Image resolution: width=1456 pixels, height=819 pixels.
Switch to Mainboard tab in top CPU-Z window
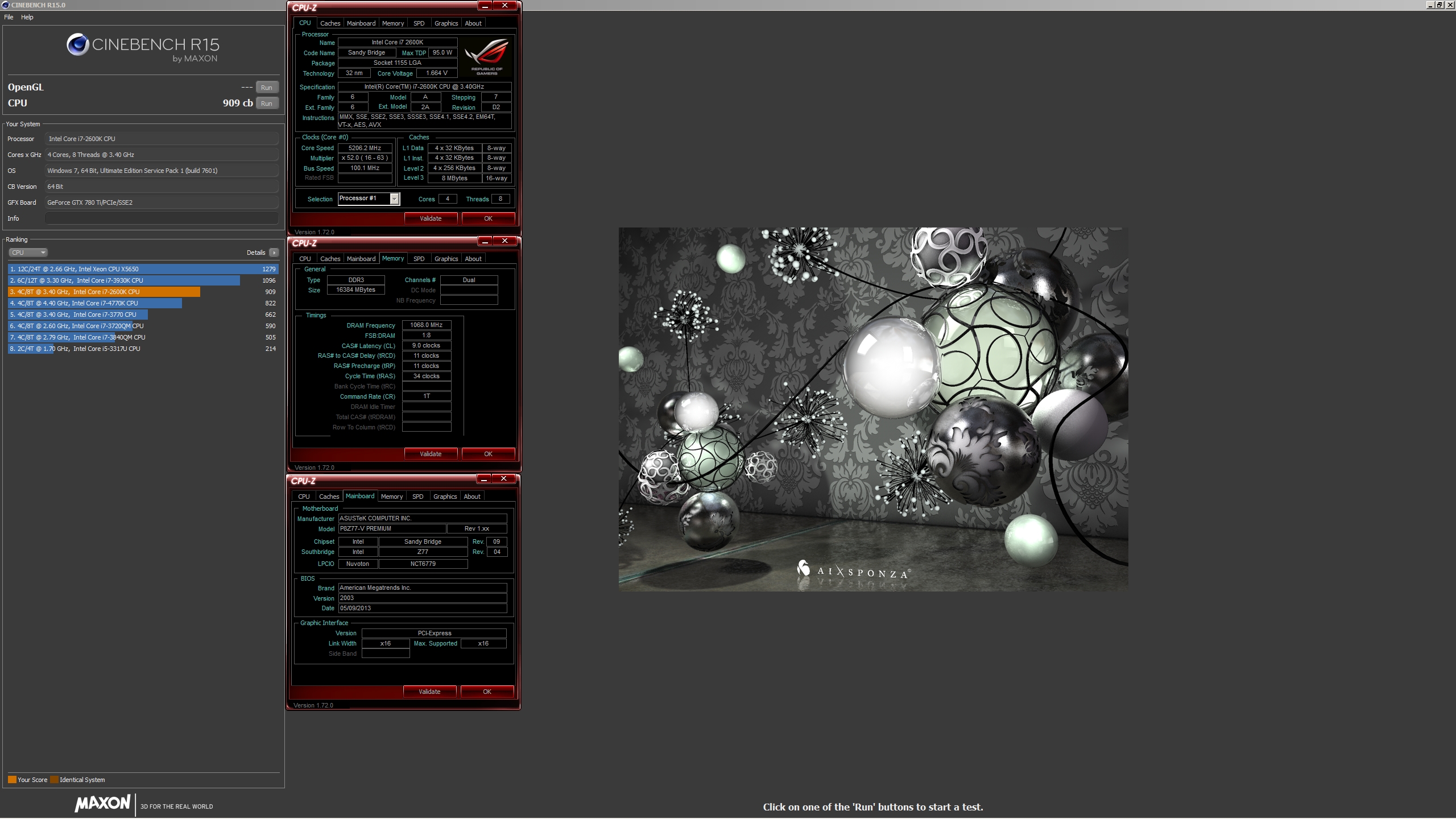click(x=361, y=23)
